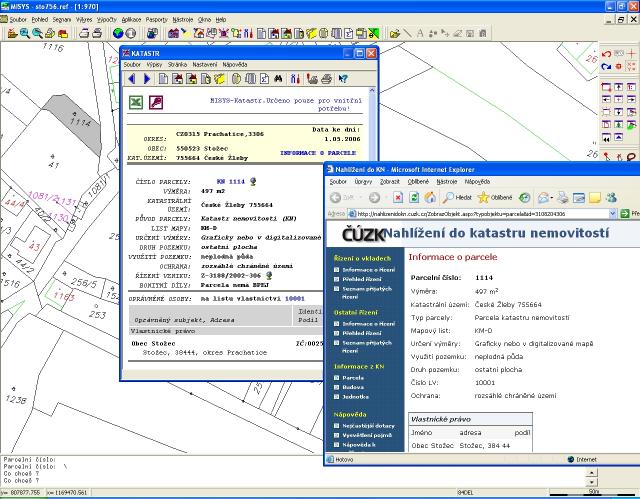The height and width of the screenshot is (499, 640).
Task: Click the Vysvětlení pojmů link
Action: (x=367, y=435)
